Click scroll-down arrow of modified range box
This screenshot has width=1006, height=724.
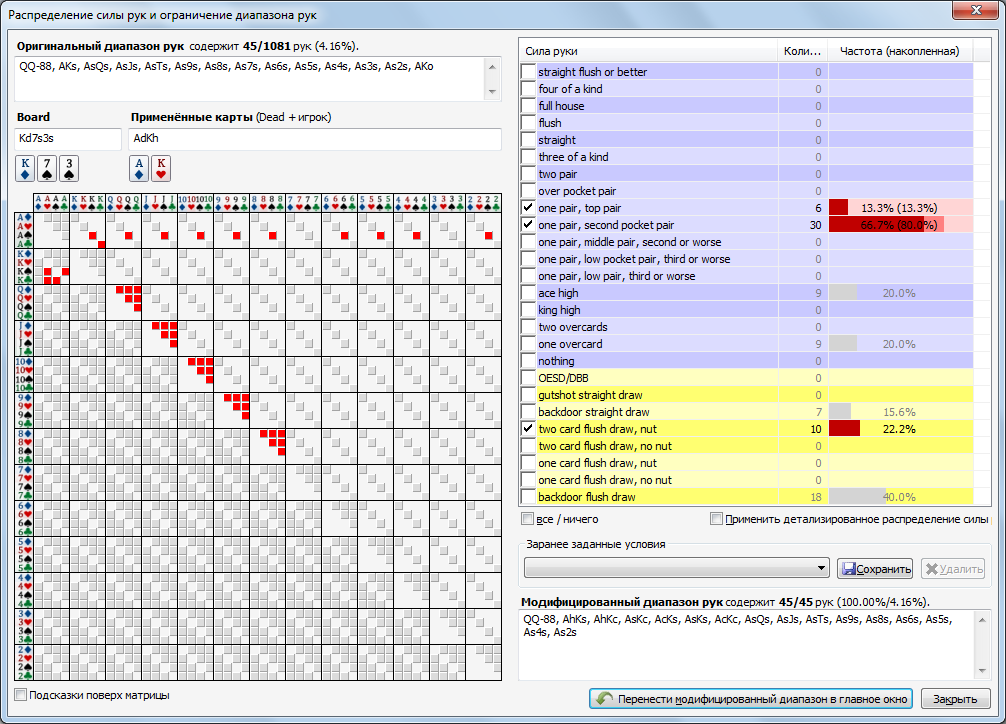point(982,671)
